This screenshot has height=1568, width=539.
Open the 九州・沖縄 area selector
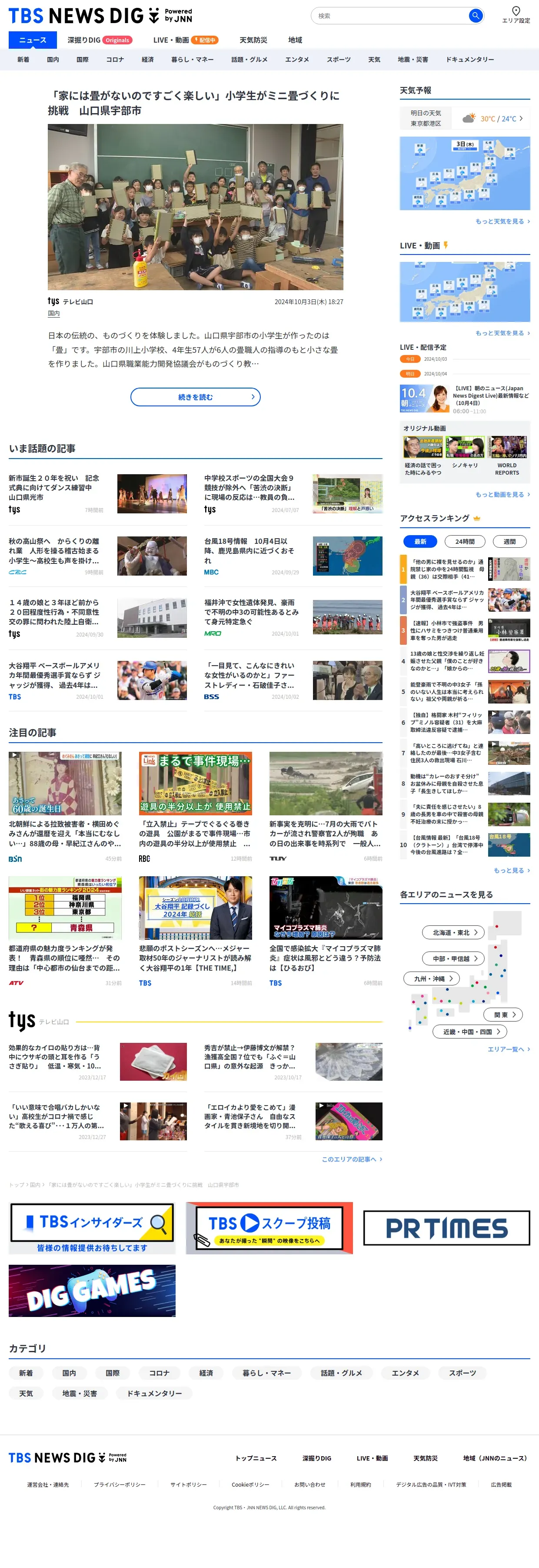(431, 979)
